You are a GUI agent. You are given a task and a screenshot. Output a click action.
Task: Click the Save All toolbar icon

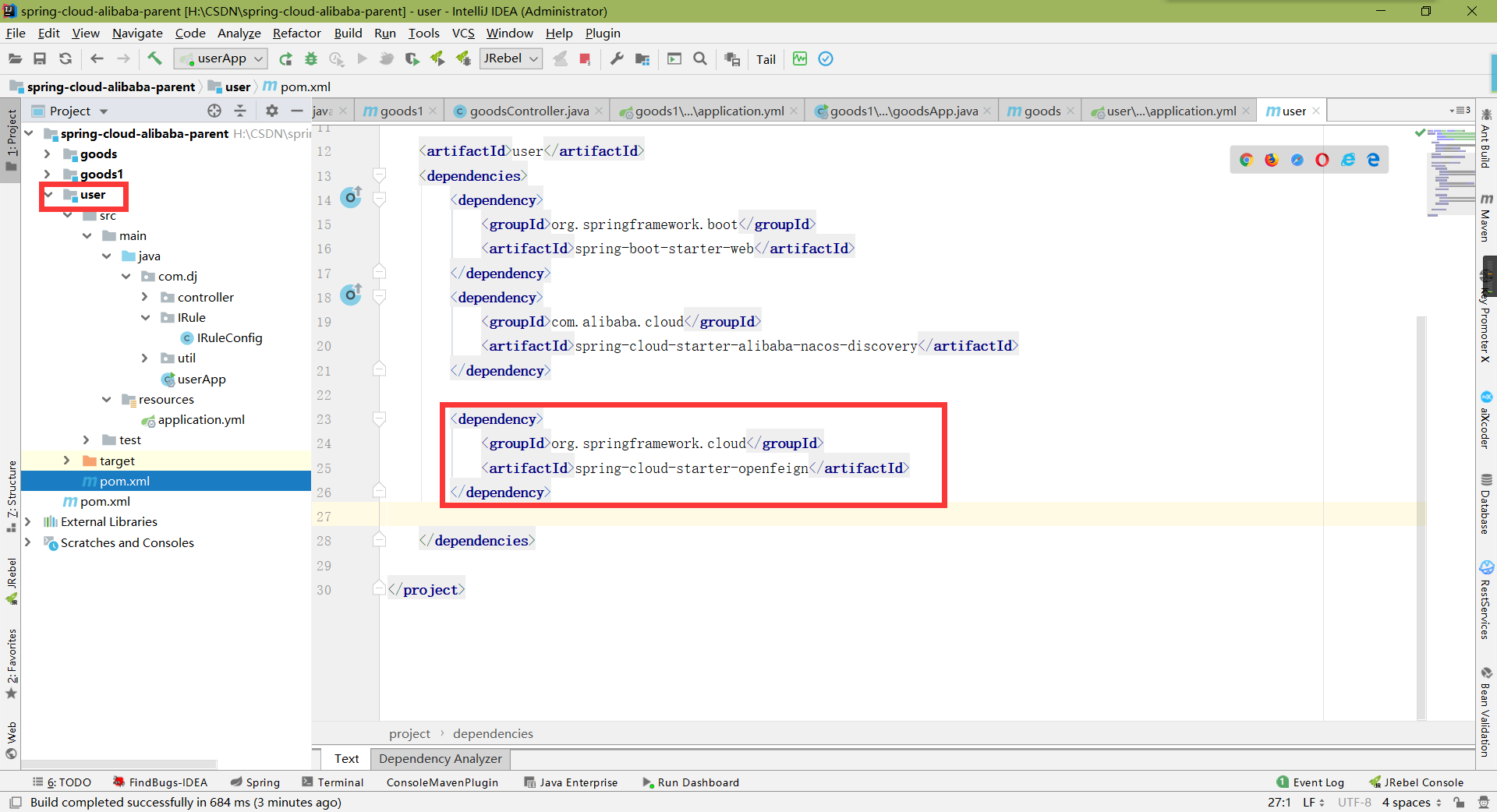[40, 58]
